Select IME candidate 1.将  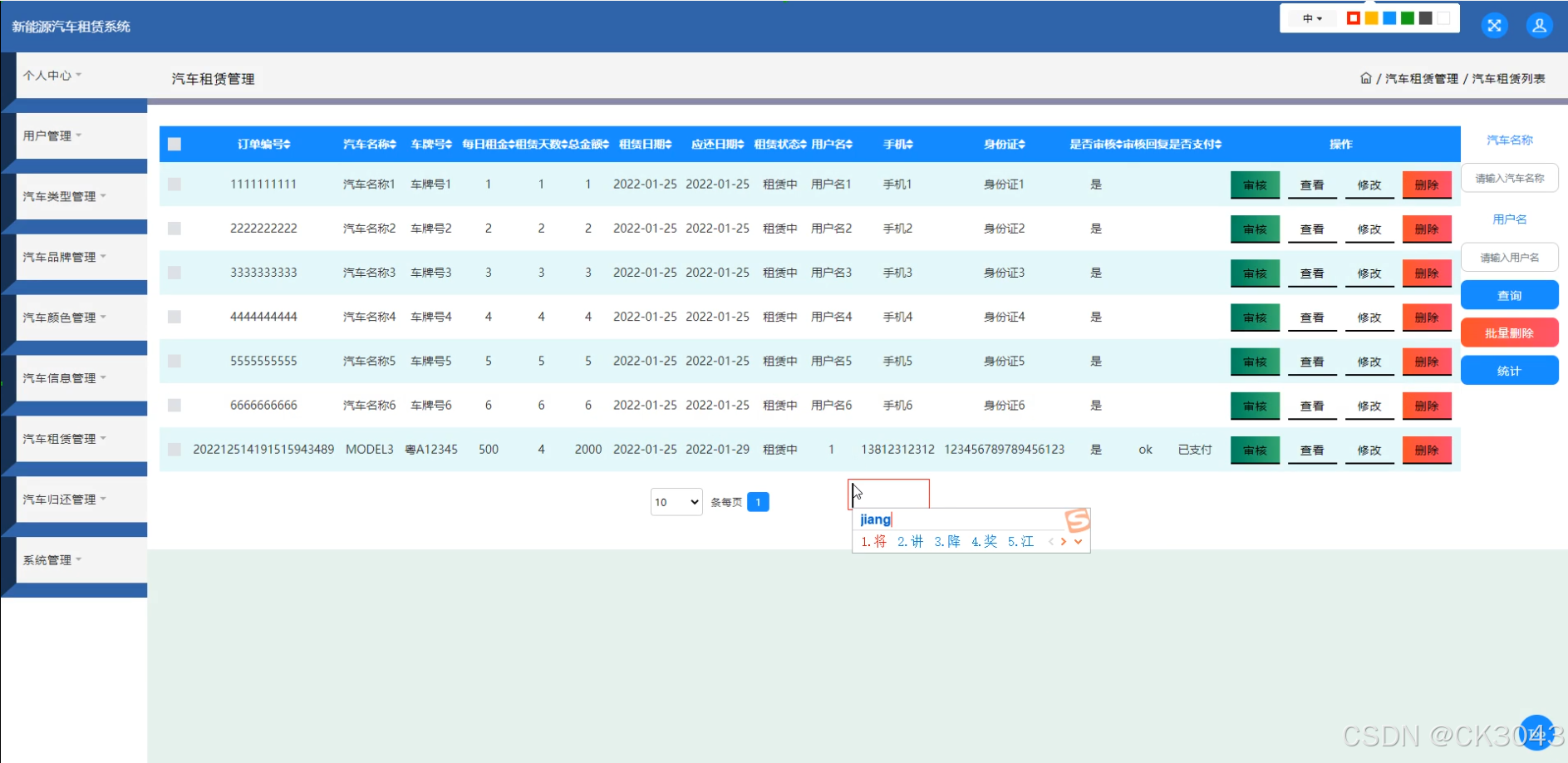point(873,541)
